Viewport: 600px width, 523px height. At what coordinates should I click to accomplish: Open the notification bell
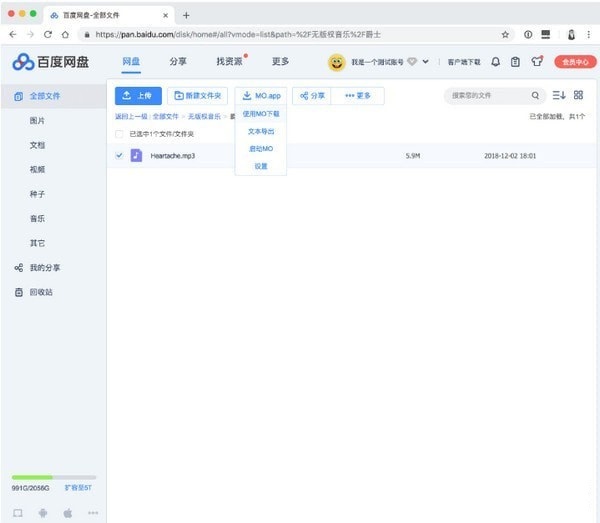pyautogui.click(x=496, y=62)
